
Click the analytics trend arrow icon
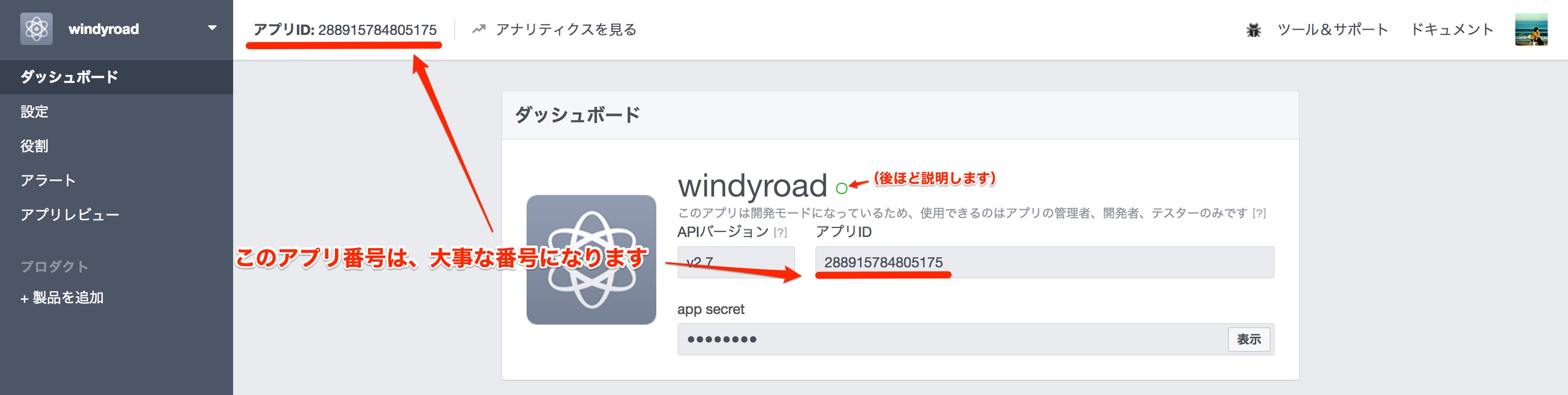479,28
